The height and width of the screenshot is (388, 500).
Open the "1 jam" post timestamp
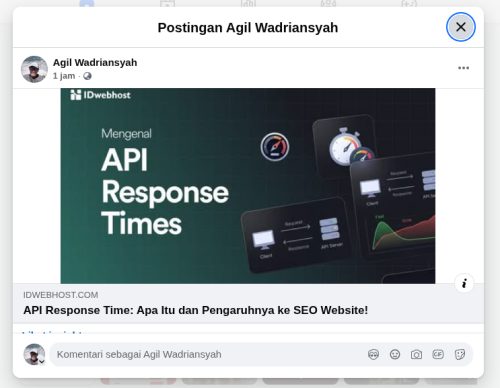tap(64, 76)
